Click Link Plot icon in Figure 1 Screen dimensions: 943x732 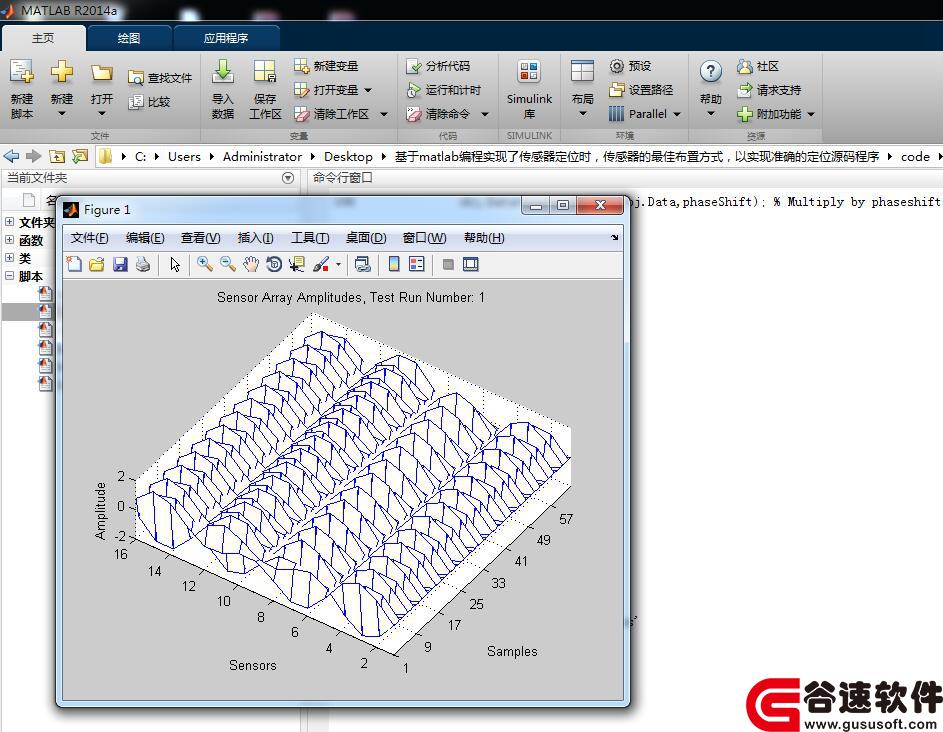363,264
